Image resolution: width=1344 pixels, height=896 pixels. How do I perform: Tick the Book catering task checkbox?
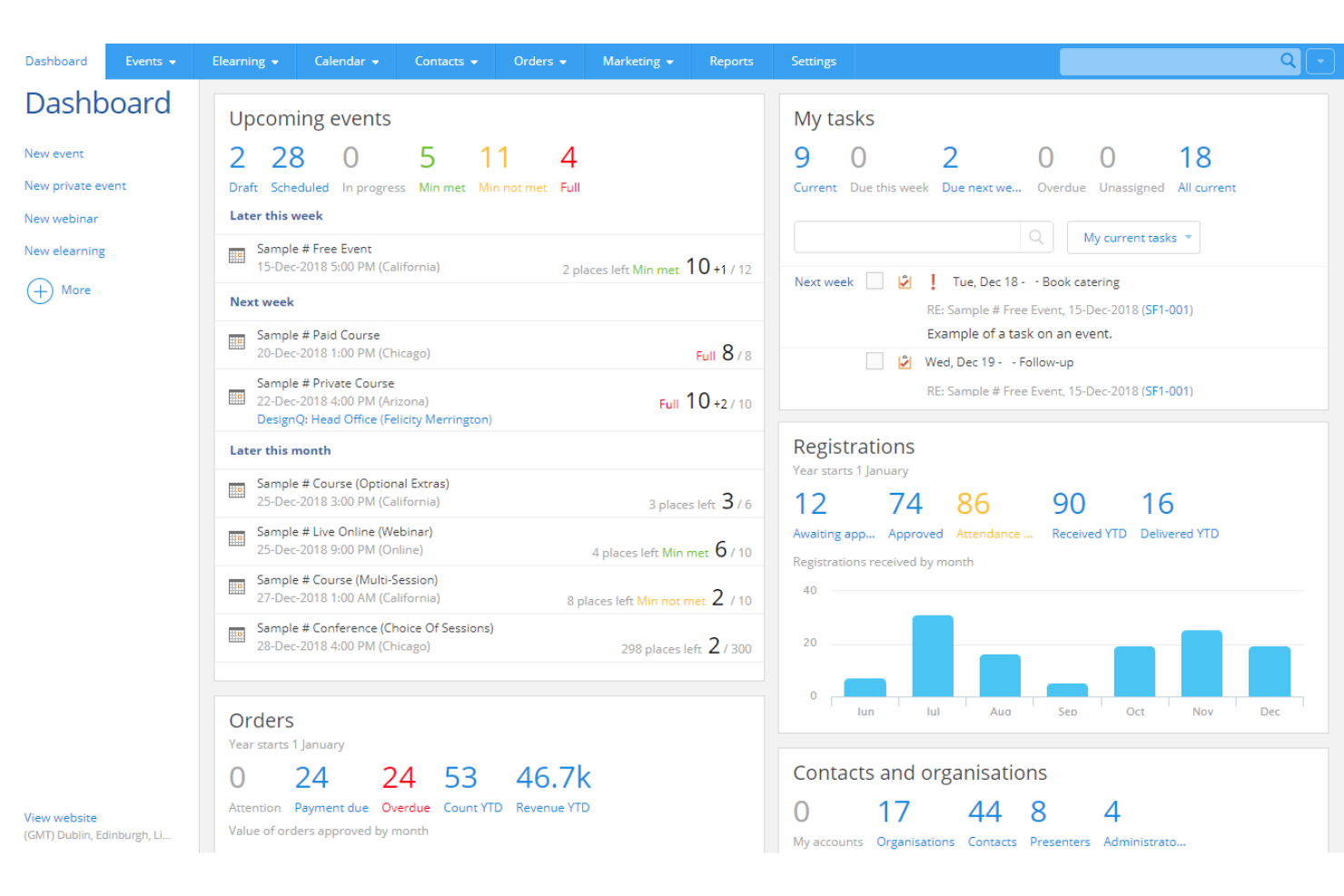pos(875,281)
